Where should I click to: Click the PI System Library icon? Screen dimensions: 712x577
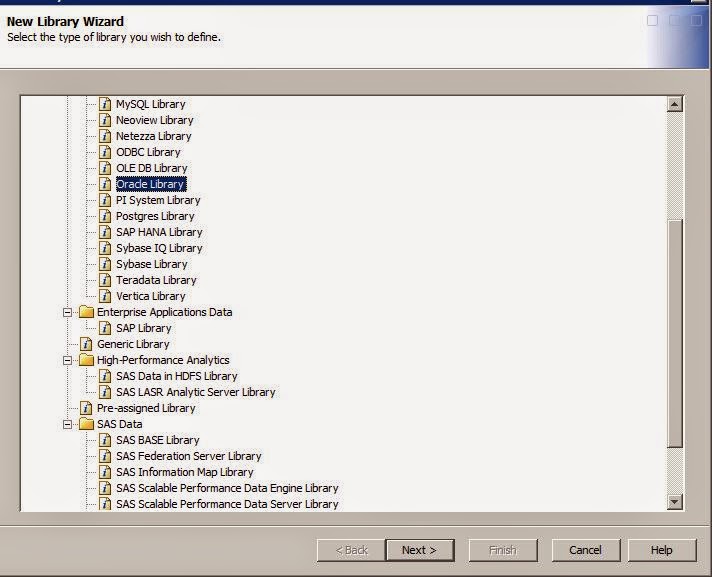(105, 200)
